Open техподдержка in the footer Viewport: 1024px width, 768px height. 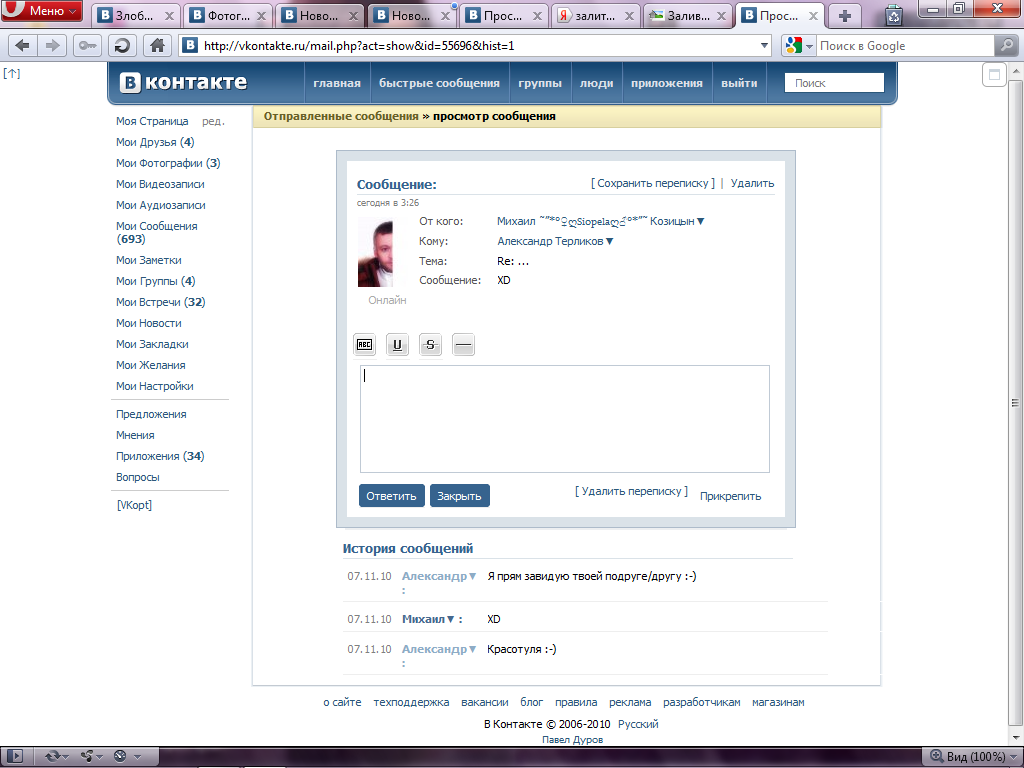tap(411, 703)
